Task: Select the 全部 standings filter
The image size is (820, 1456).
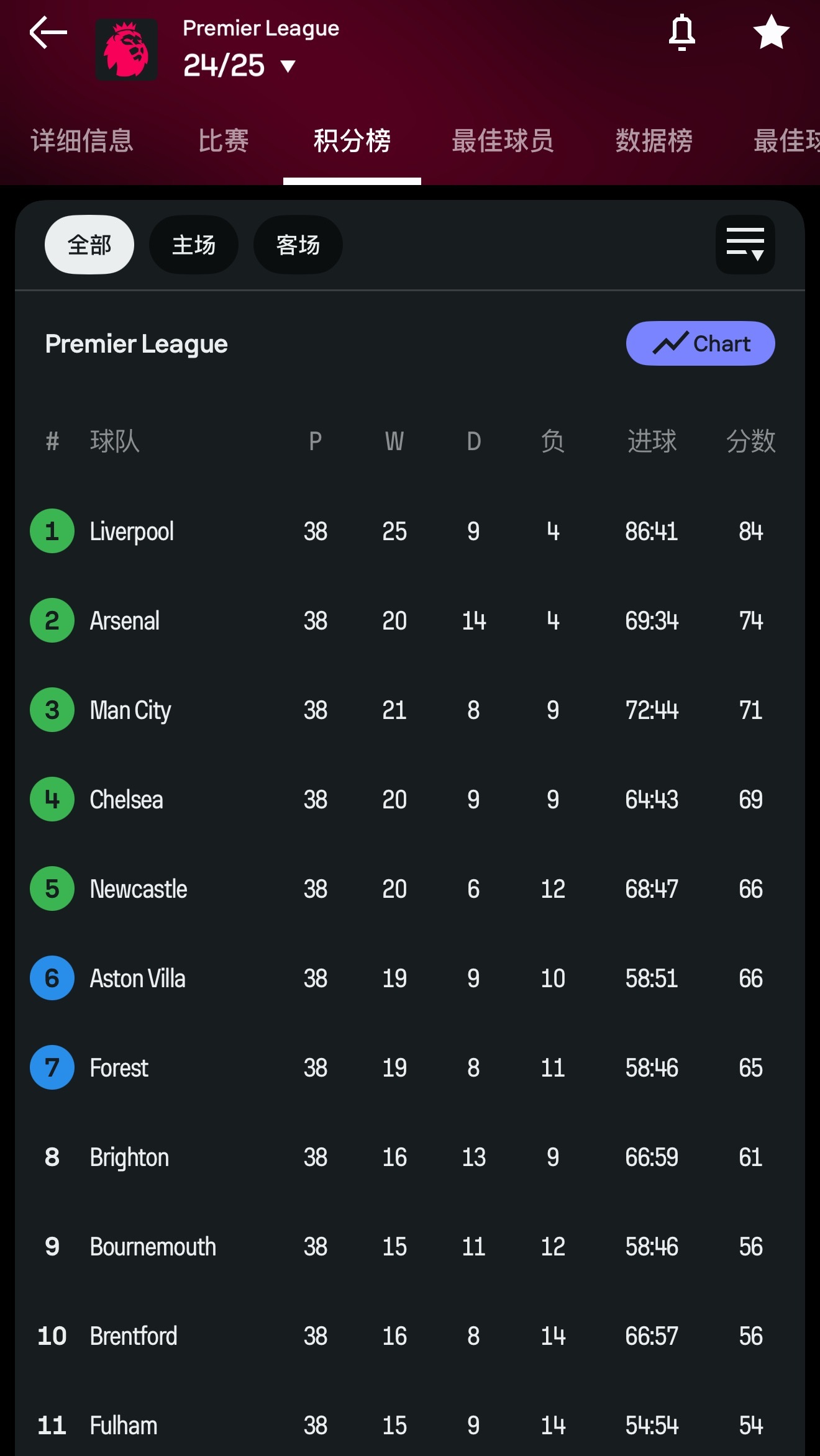Action: click(89, 245)
